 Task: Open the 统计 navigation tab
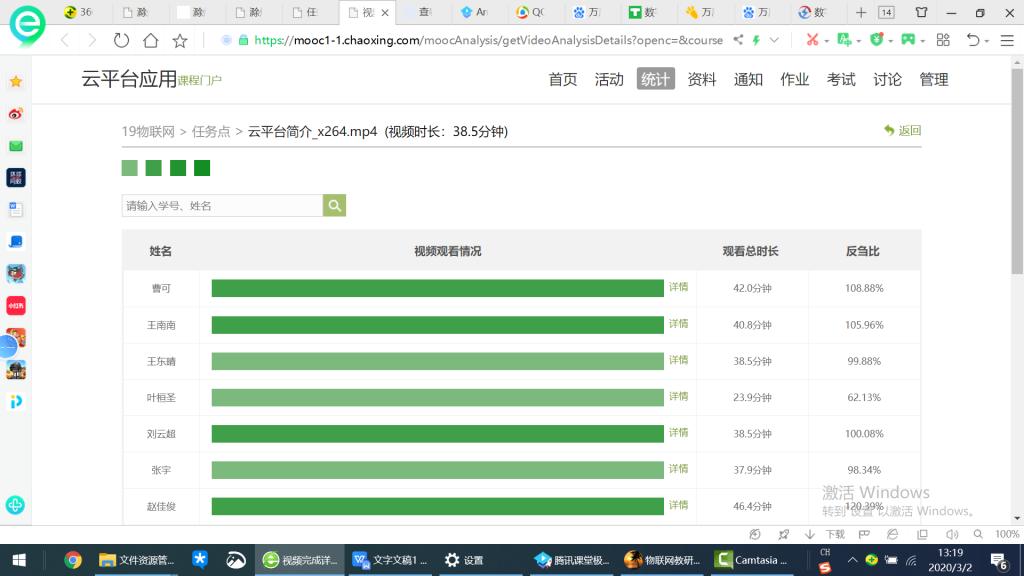655,79
